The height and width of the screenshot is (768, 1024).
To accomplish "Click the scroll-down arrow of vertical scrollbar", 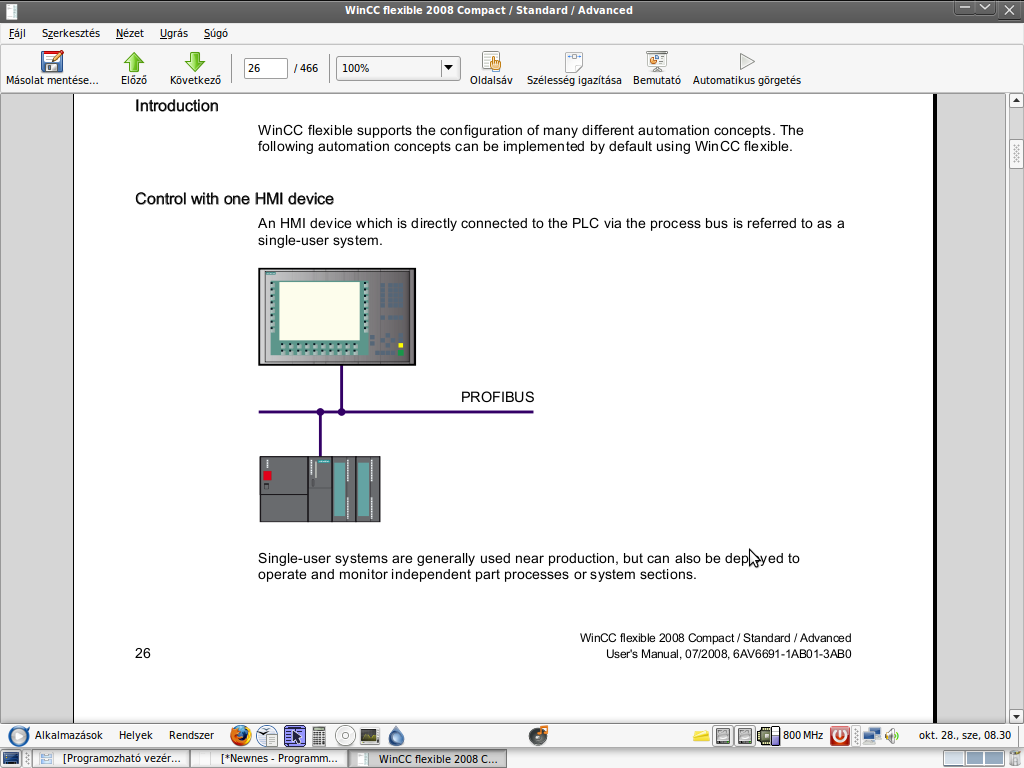I will (x=1016, y=716).
